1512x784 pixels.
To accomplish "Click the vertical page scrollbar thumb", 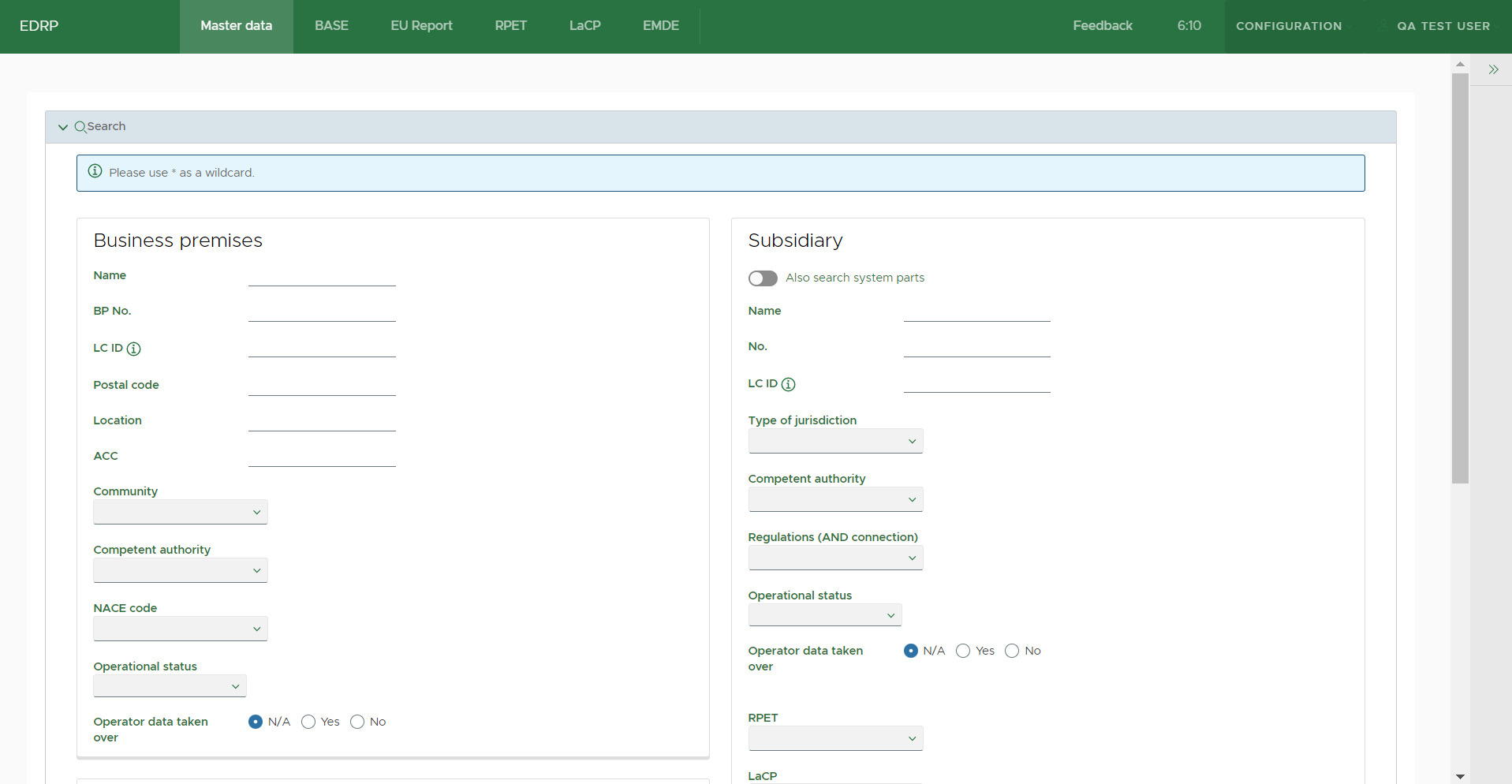I will (1460, 276).
